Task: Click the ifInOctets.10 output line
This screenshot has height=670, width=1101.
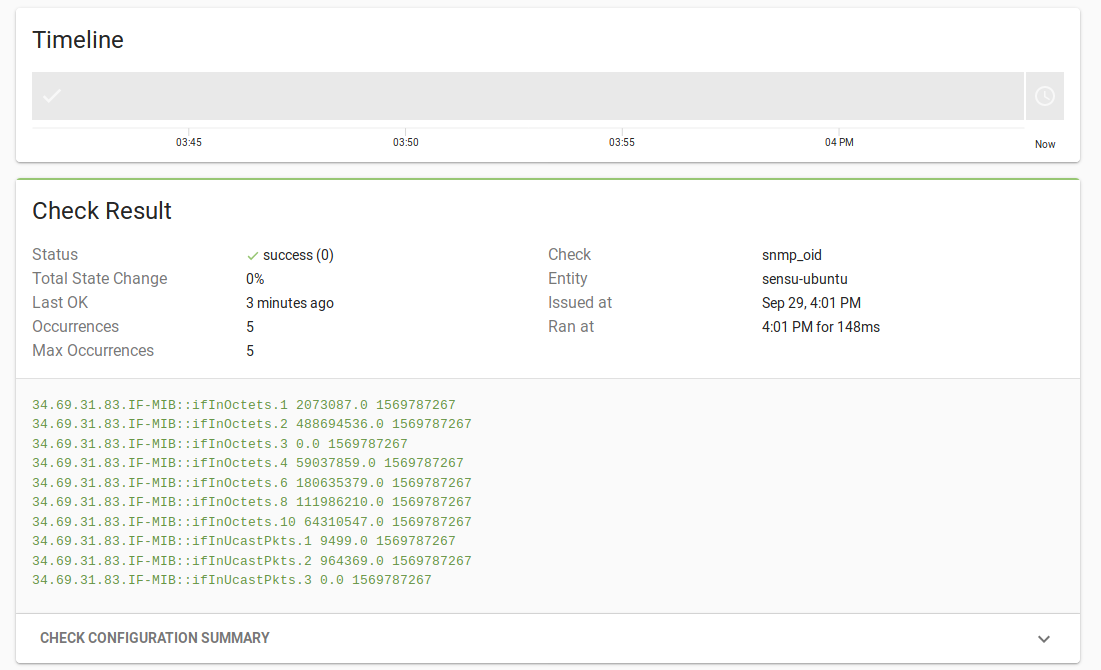Action: tap(251, 522)
